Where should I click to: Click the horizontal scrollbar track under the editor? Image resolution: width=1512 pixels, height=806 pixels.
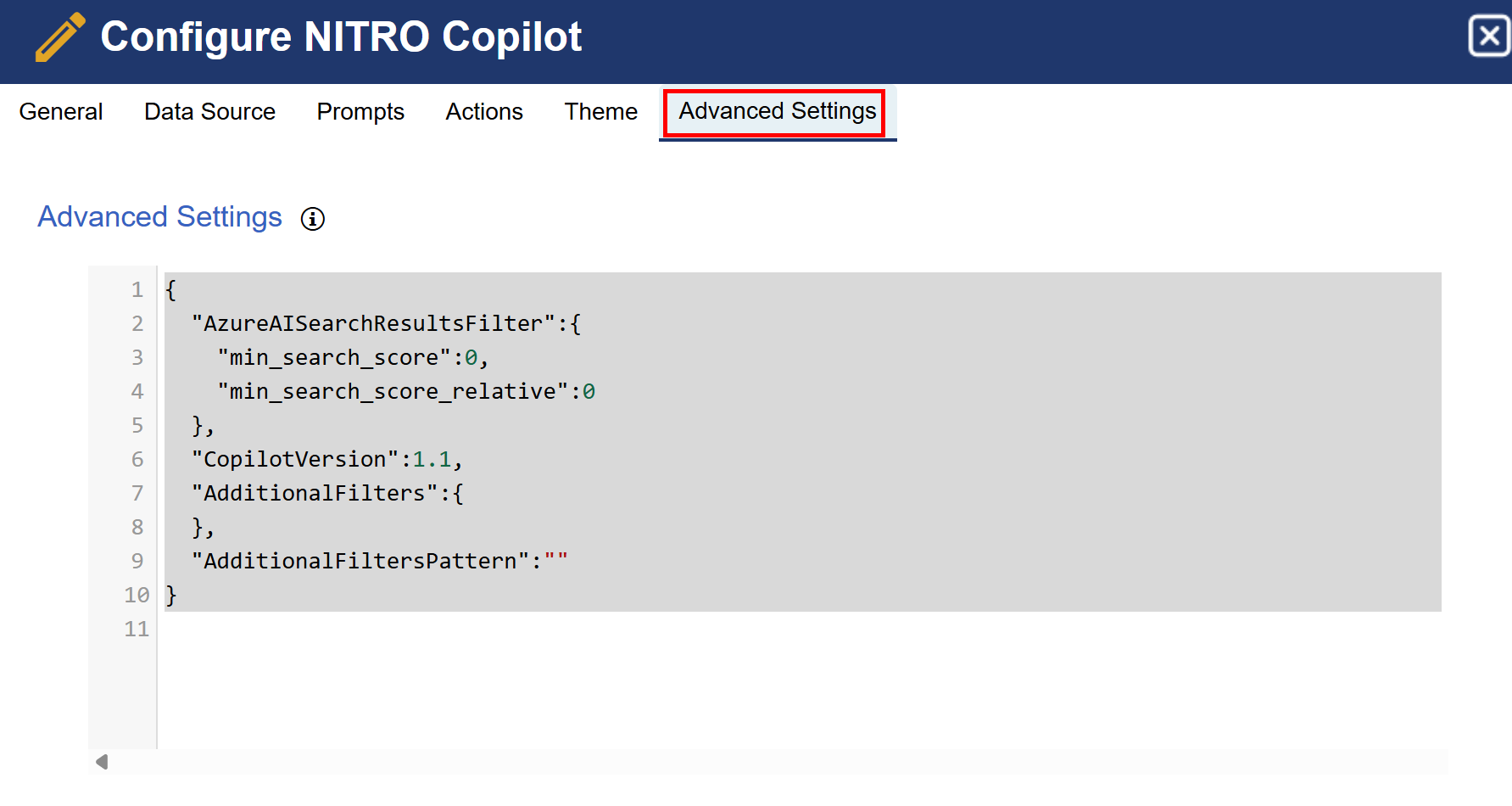[x=763, y=762]
